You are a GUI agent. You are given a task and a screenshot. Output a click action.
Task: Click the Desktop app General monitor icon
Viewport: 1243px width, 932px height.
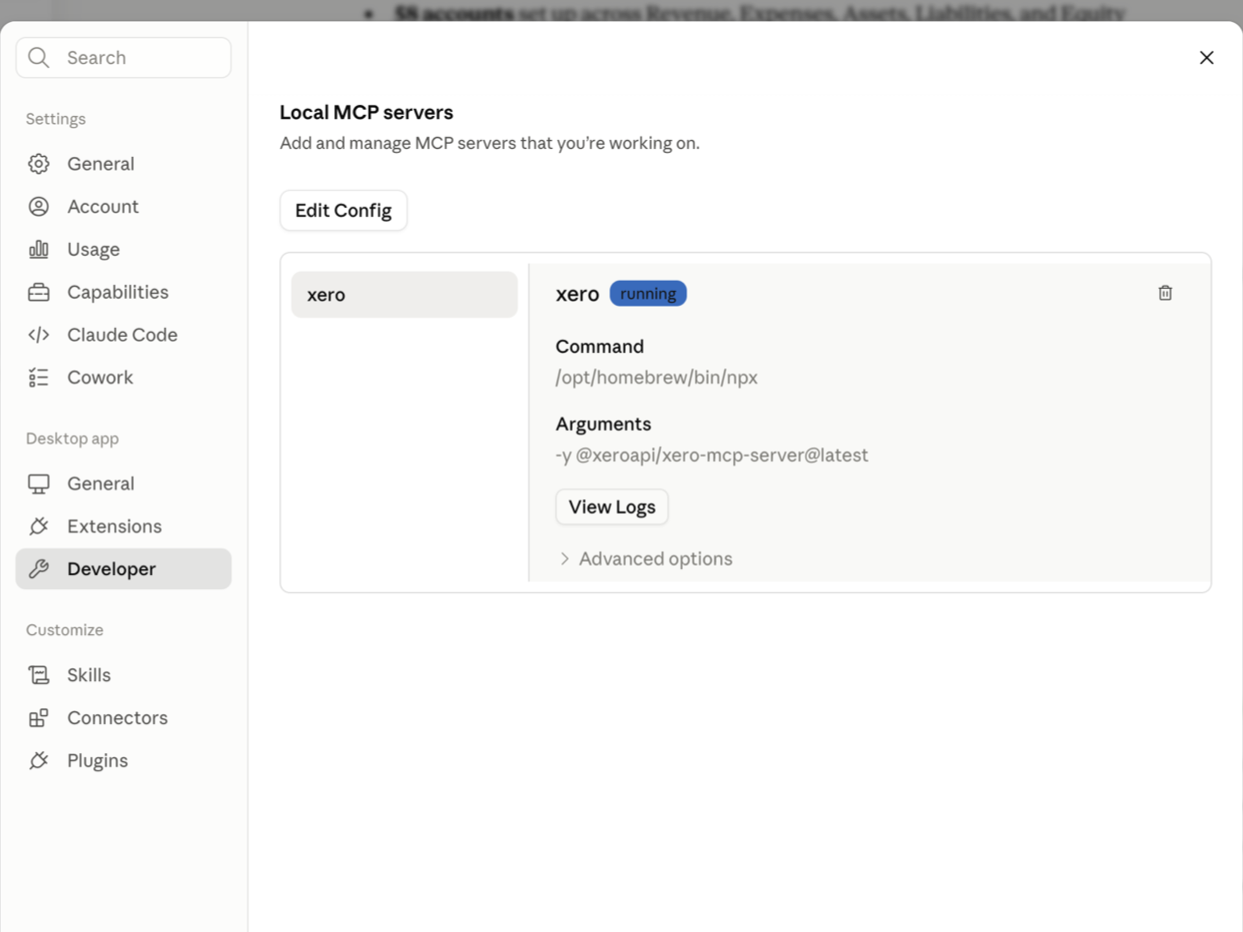point(39,484)
